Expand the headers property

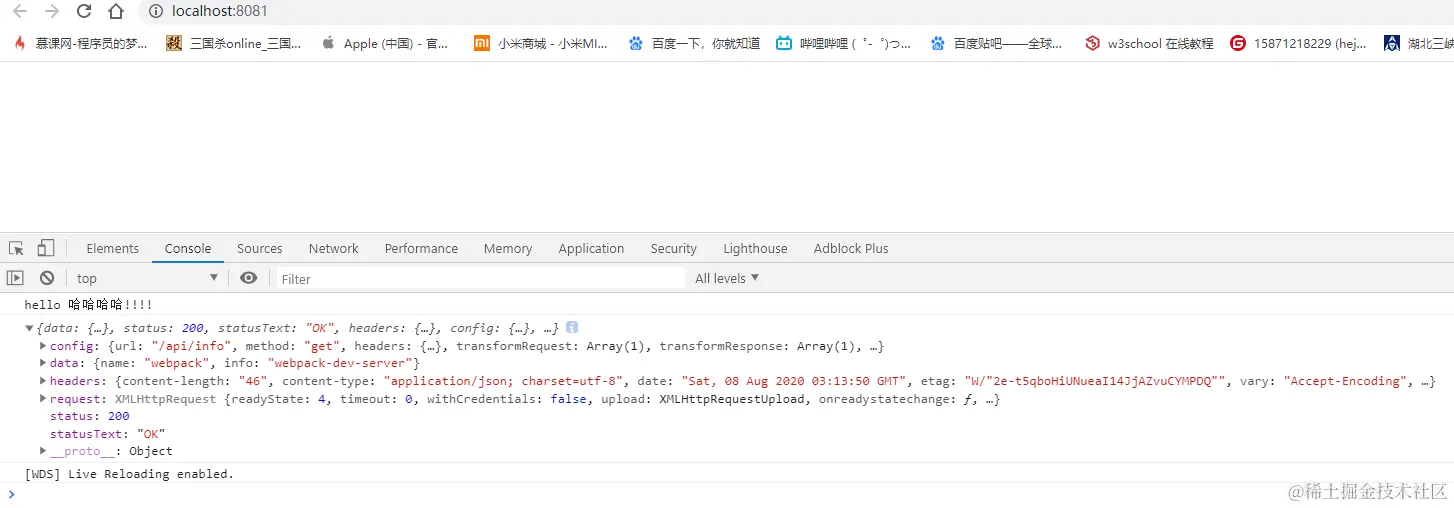[x=43, y=381]
